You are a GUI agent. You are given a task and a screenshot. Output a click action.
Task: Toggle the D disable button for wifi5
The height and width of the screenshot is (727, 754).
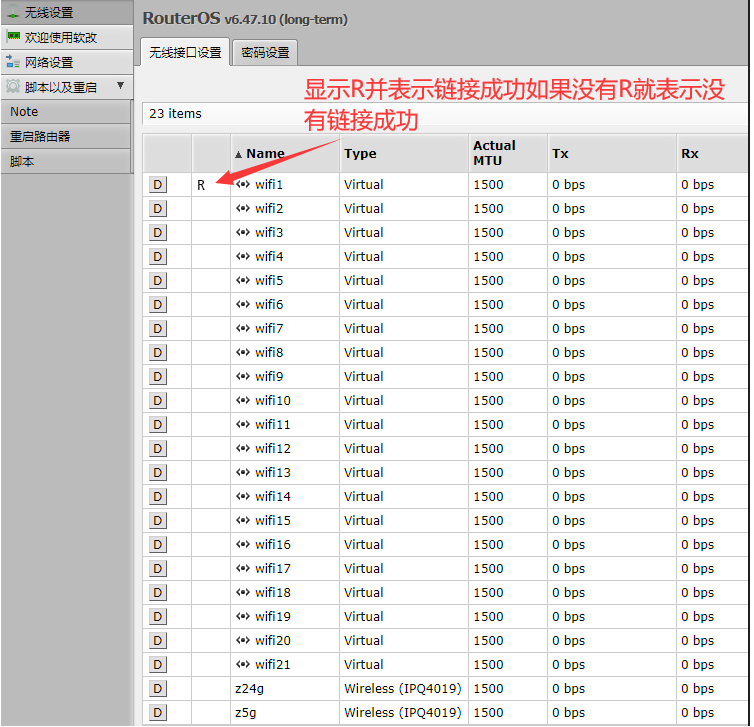[158, 281]
